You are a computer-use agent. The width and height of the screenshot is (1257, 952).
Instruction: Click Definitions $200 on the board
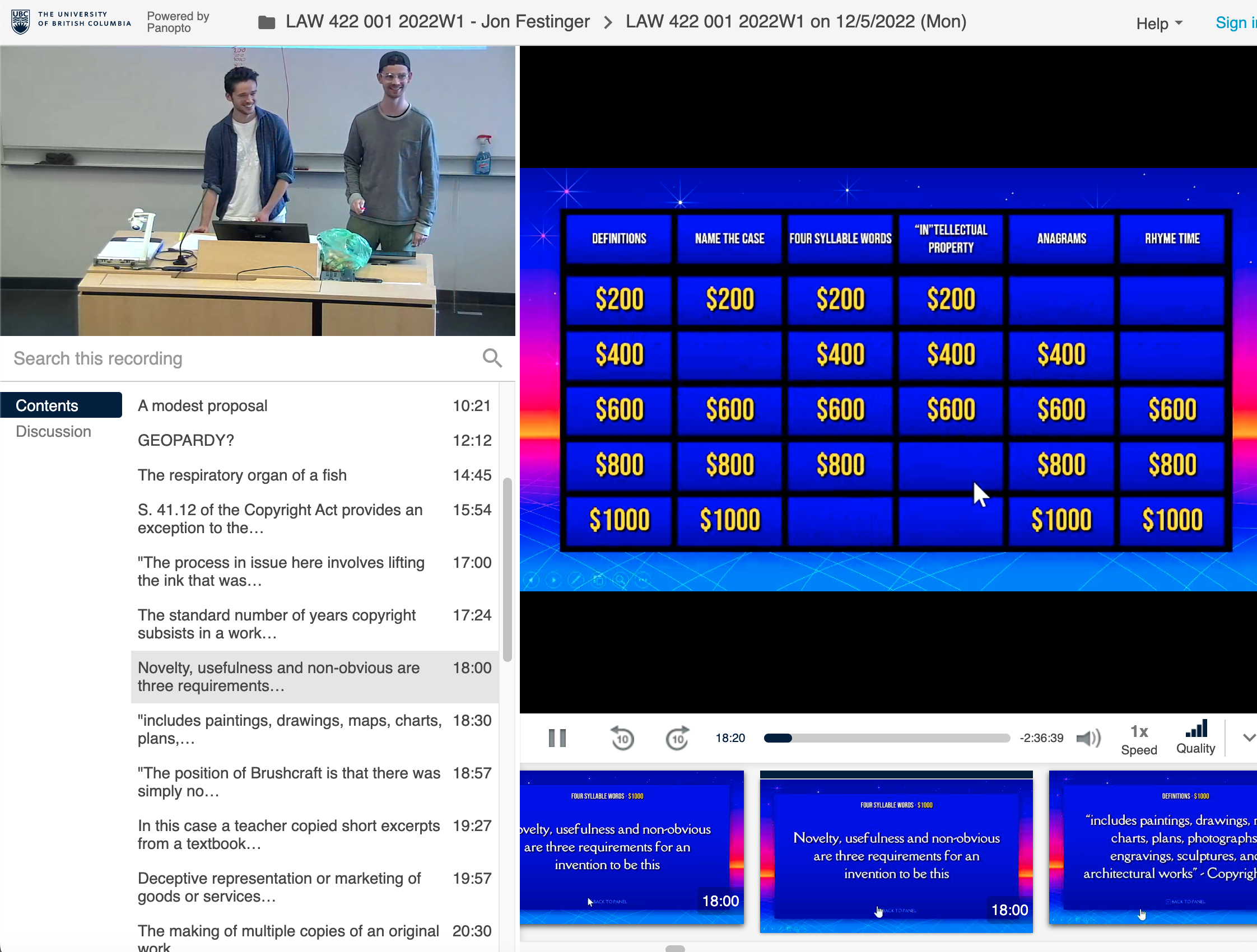pos(619,300)
